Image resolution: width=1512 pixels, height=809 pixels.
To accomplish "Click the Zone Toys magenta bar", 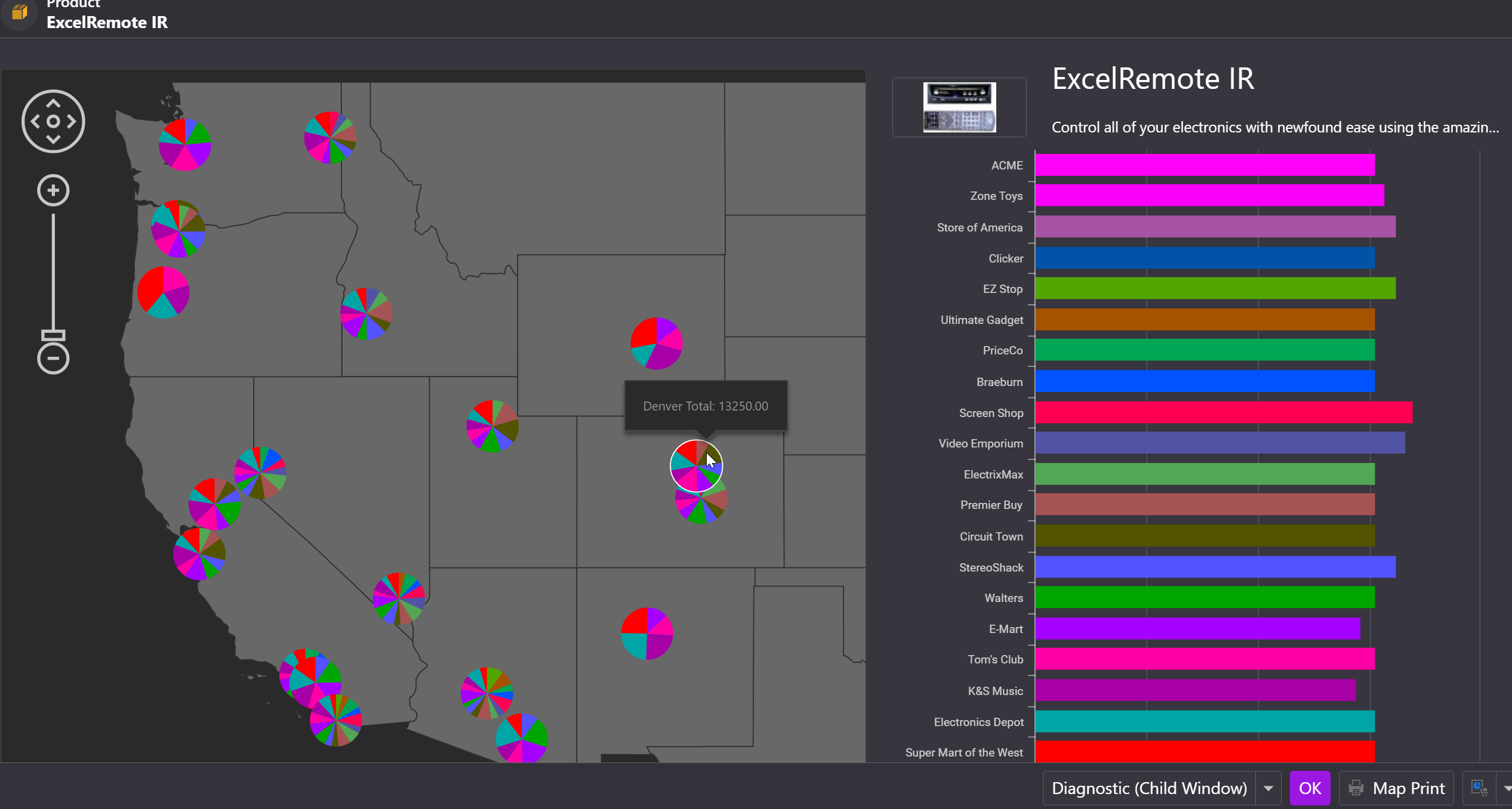I will pos(1209,196).
